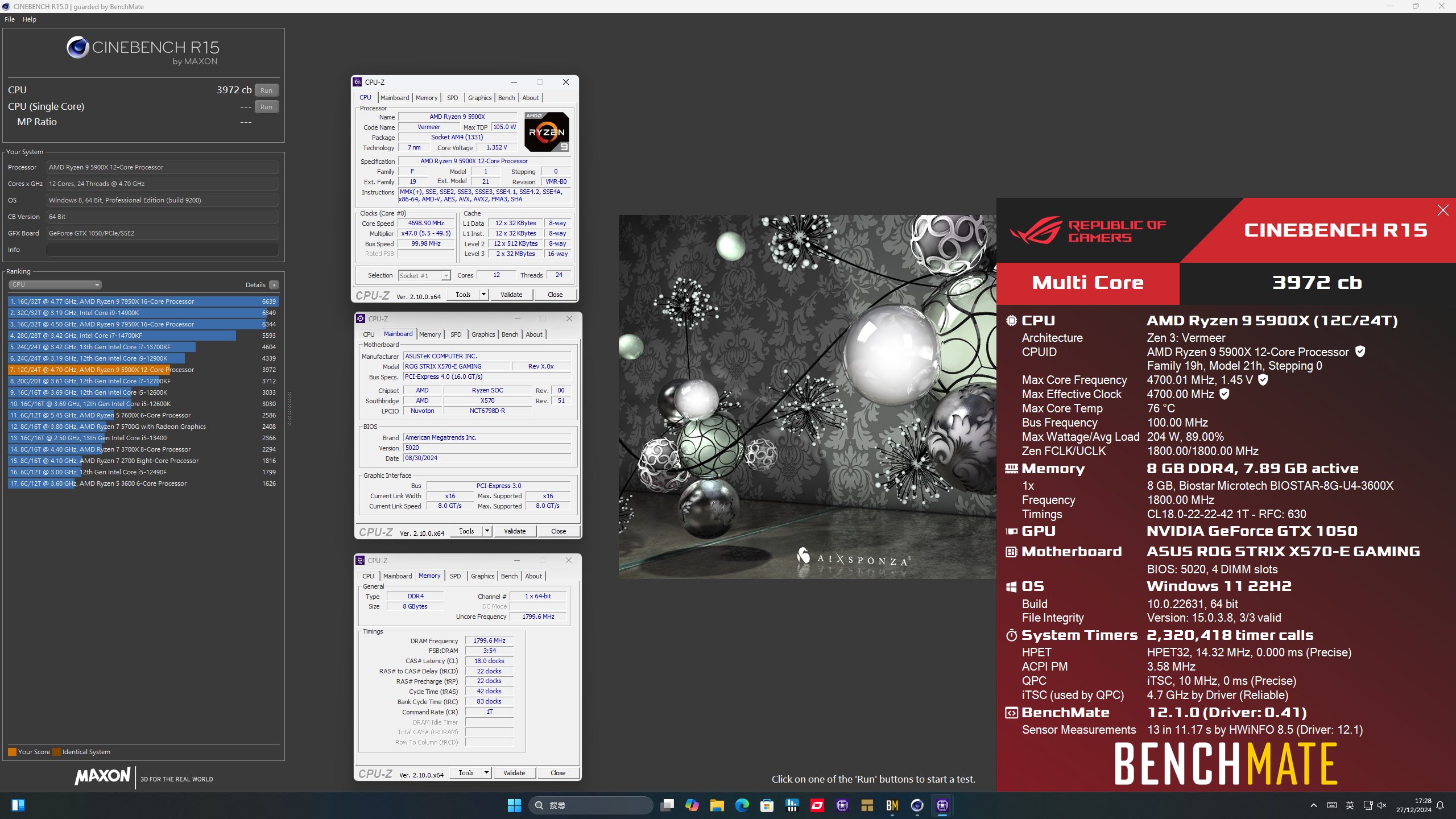Image resolution: width=1456 pixels, height=819 pixels.
Task: Open Microsoft Store from the taskbar
Action: 767,805
